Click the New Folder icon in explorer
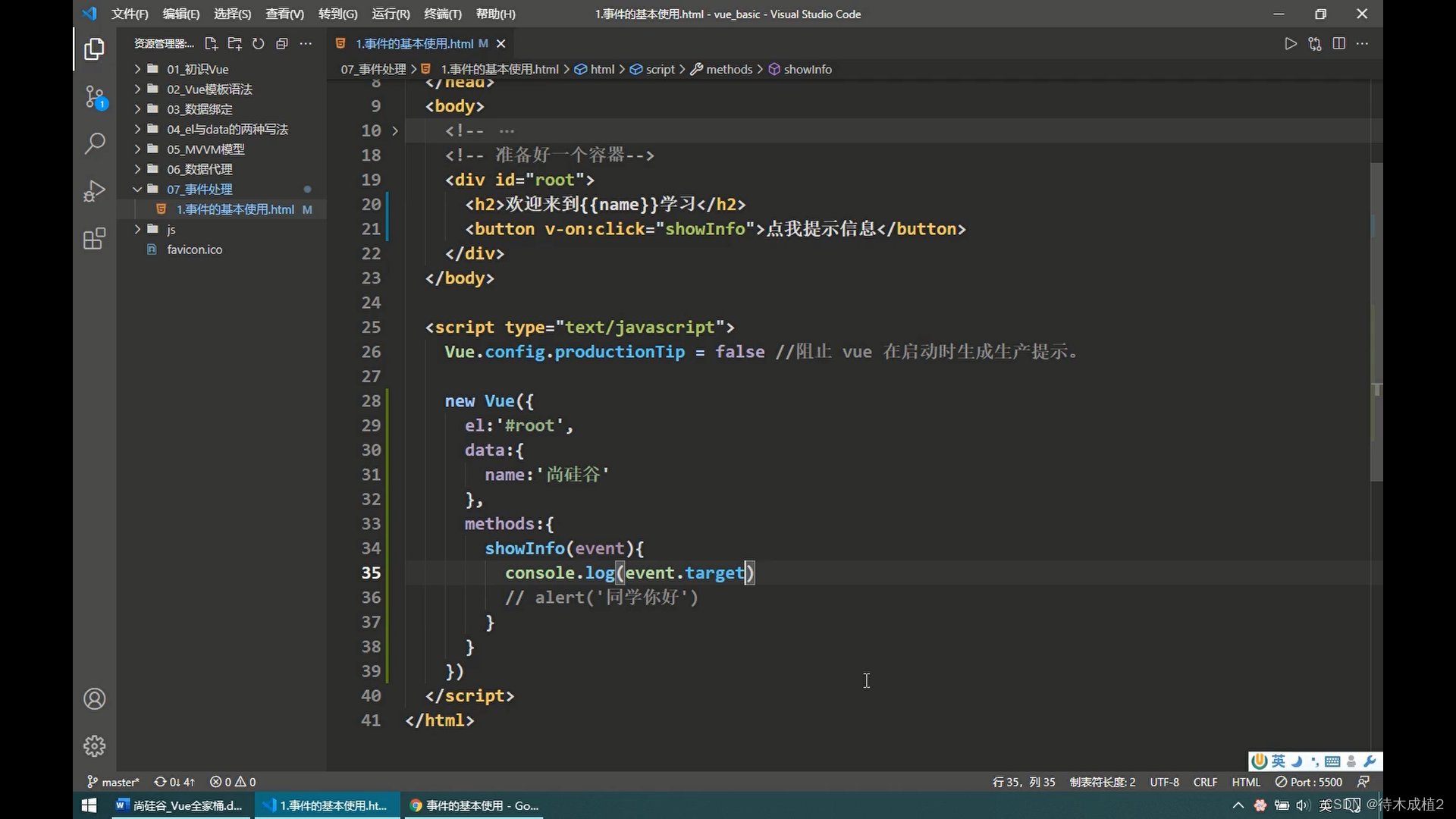1456x819 pixels. pyautogui.click(x=234, y=43)
